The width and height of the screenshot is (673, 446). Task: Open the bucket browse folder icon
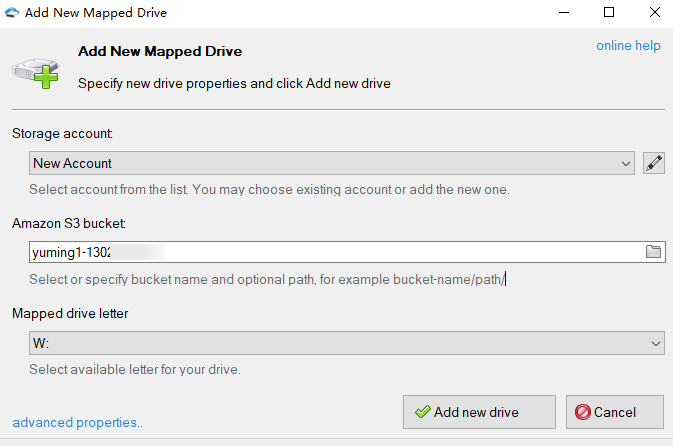click(654, 252)
